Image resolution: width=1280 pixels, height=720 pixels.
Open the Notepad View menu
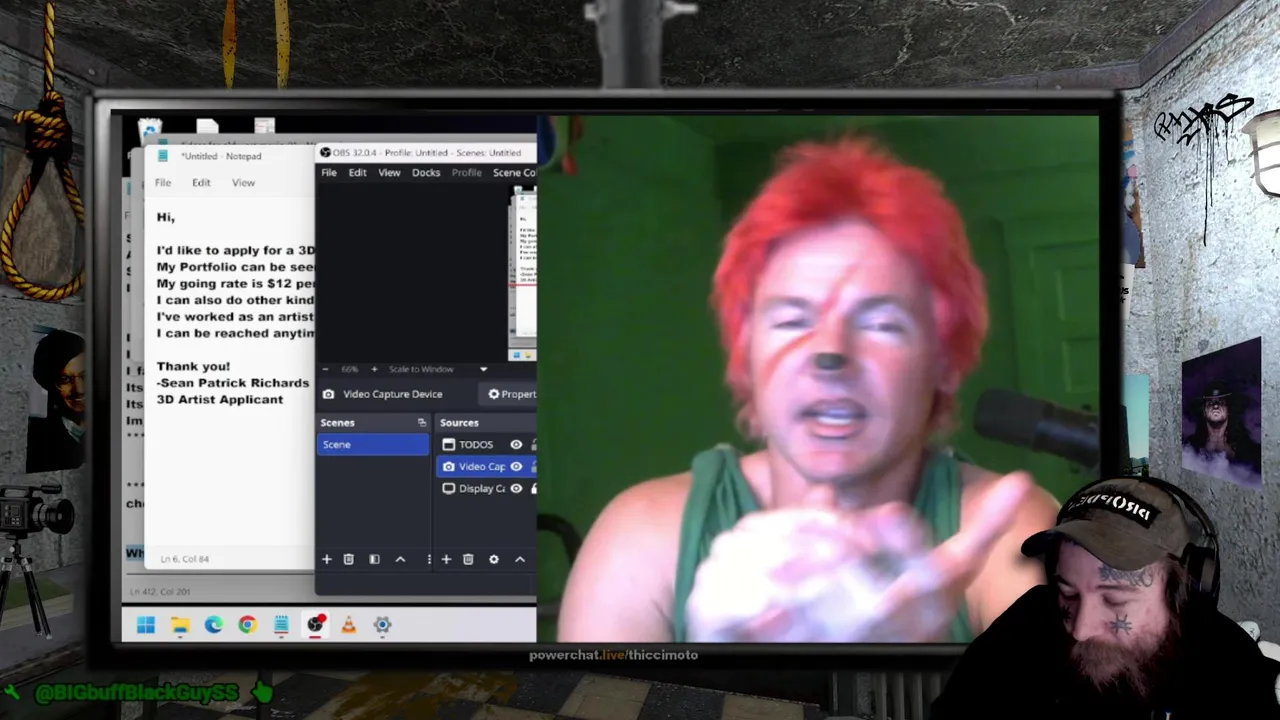coord(243,183)
